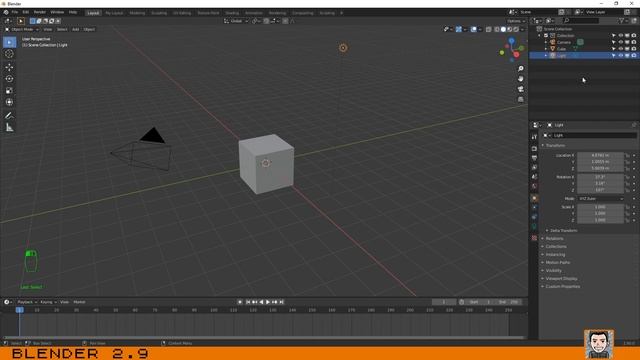Open the Render menu
640x360 pixels.
40,12
